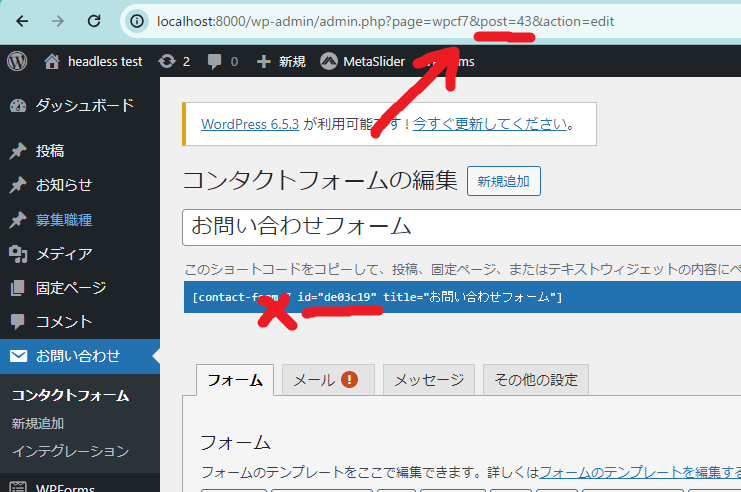Open コンタクトフォーム submenu item

coord(70,396)
